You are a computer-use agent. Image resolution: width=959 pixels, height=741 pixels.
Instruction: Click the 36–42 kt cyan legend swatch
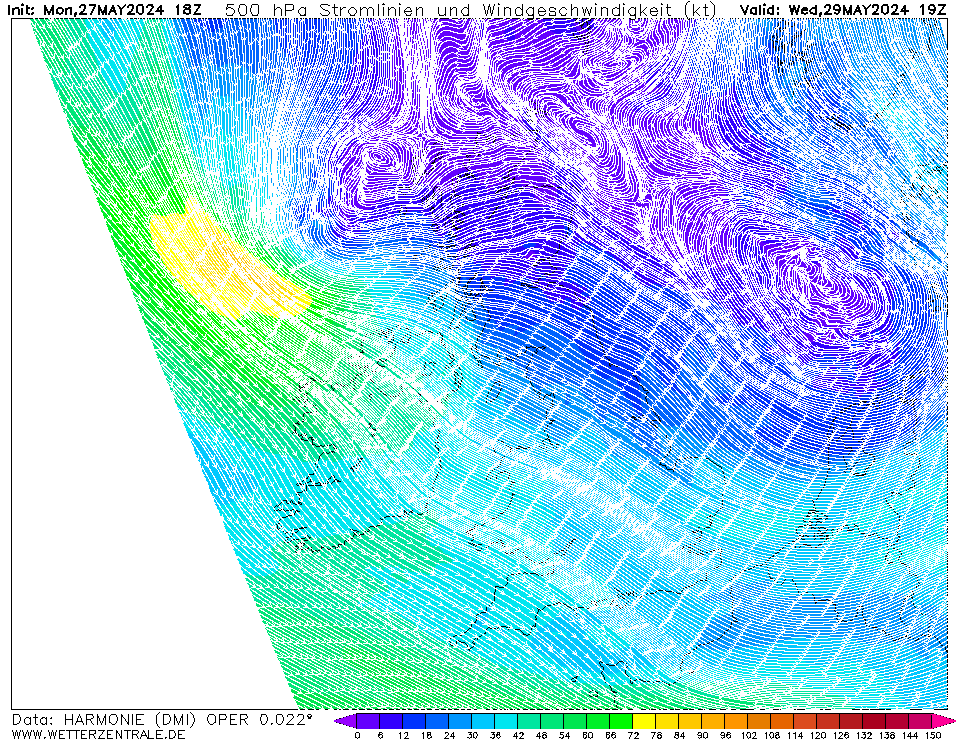pos(506,721)
